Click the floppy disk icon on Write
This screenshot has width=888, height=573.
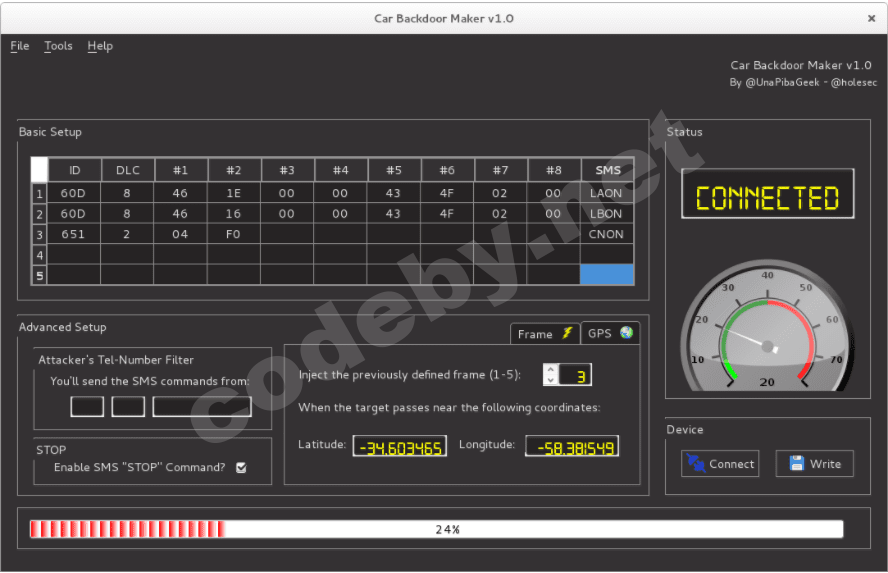(797, 463)
